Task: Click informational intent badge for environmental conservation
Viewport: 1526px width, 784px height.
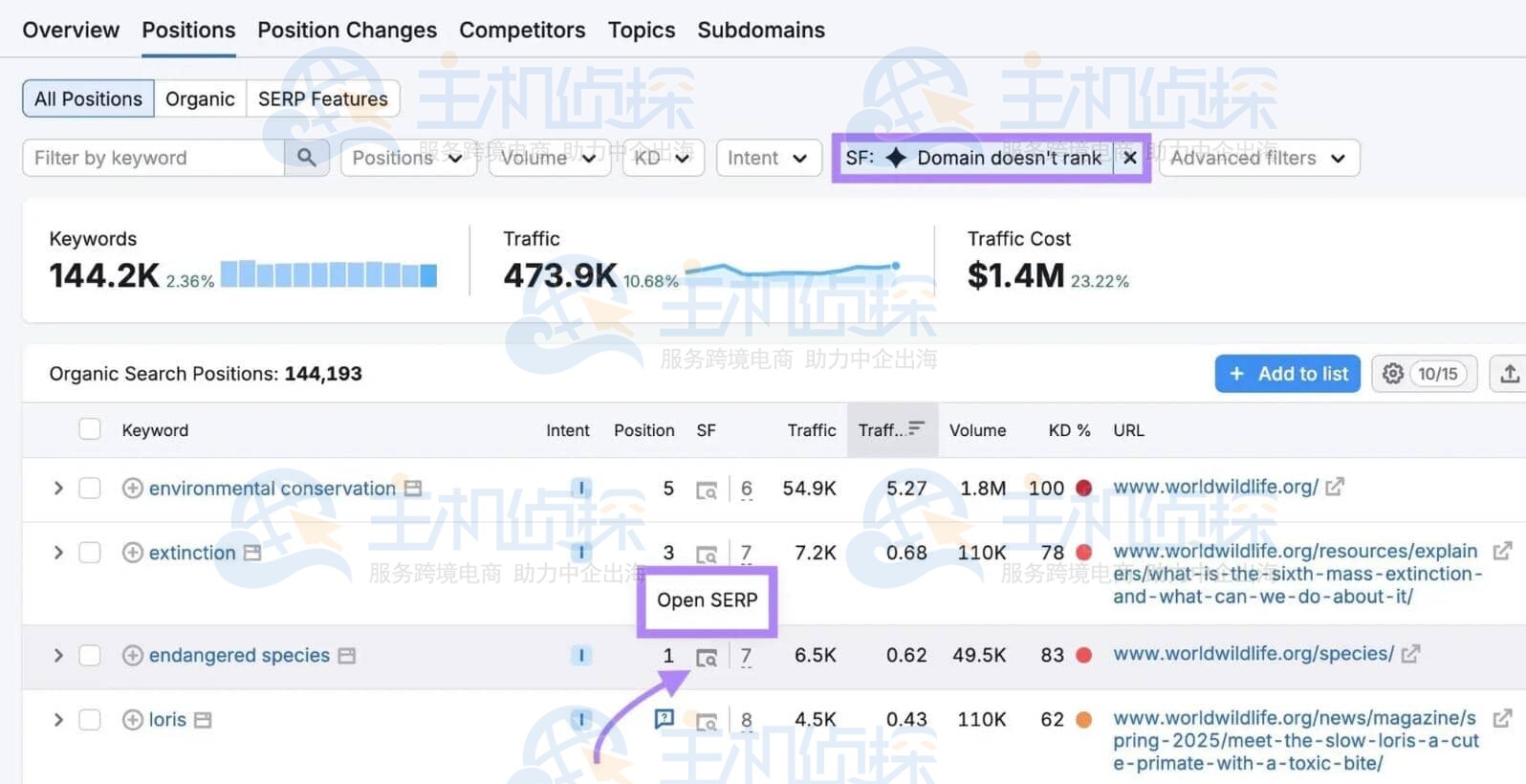Action: [x=581, y=489]
